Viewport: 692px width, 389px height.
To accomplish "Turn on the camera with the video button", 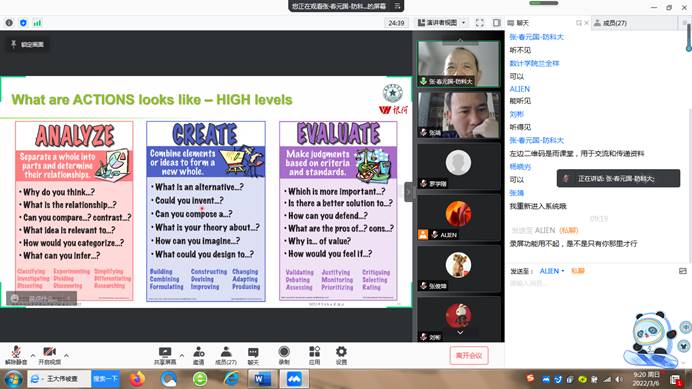I will tap(49, 355).
